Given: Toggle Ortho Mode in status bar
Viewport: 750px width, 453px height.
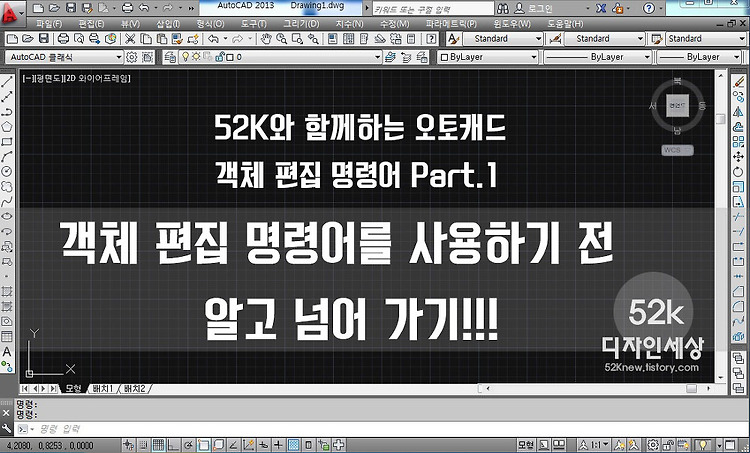Looking at the screenshot, I should [x=173, y=445].
